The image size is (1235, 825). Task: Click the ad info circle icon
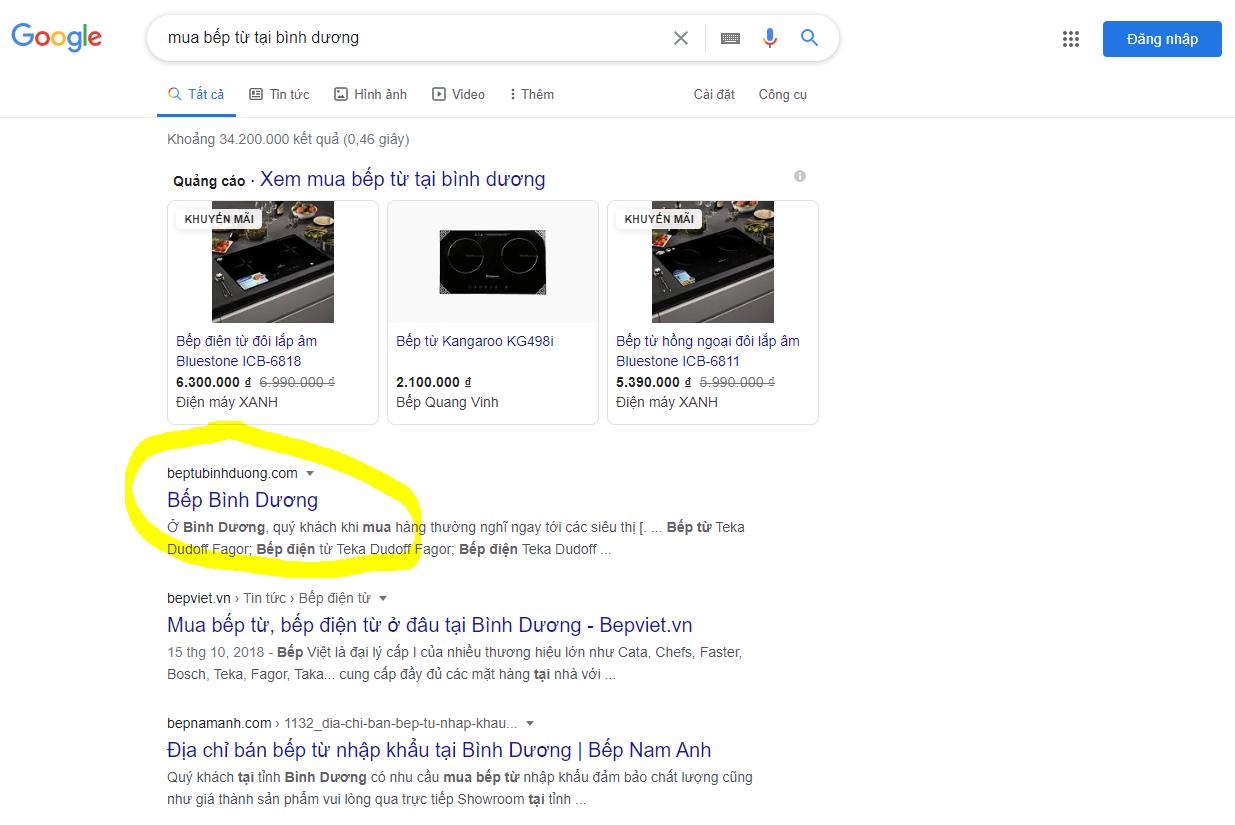click(800, 176)
